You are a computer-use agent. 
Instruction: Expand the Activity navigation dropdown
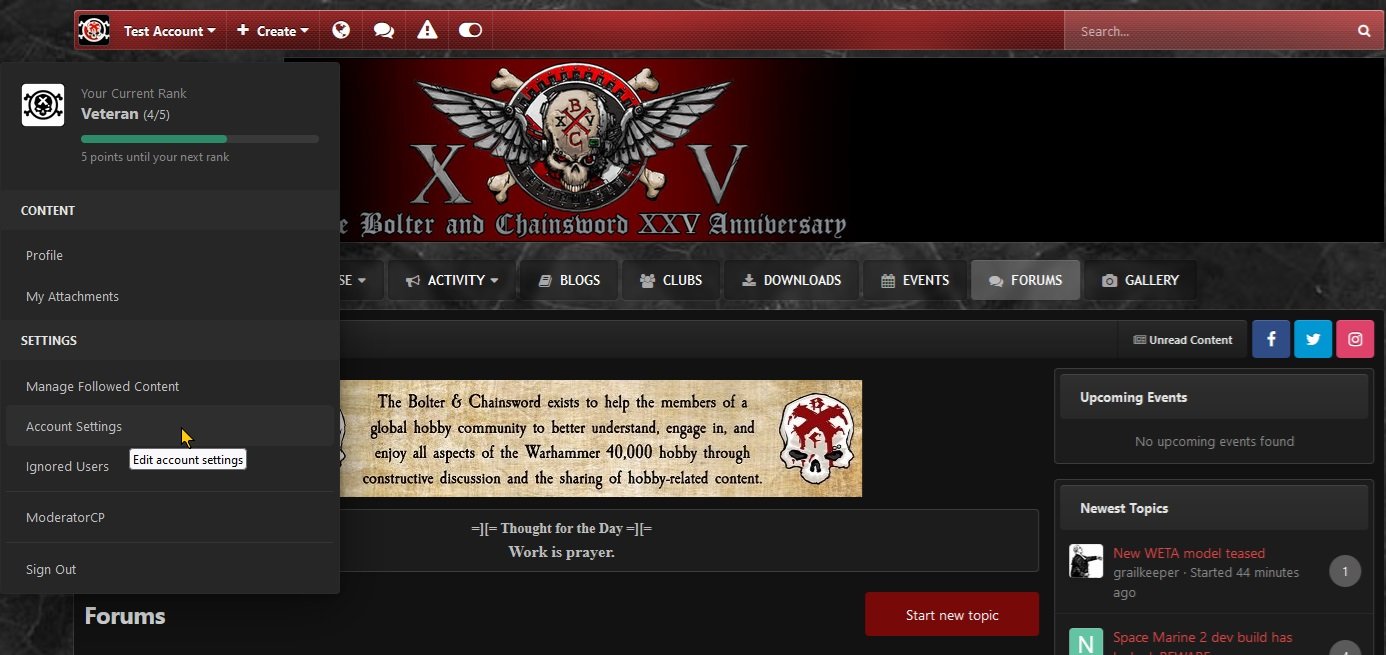pos(452,280)
